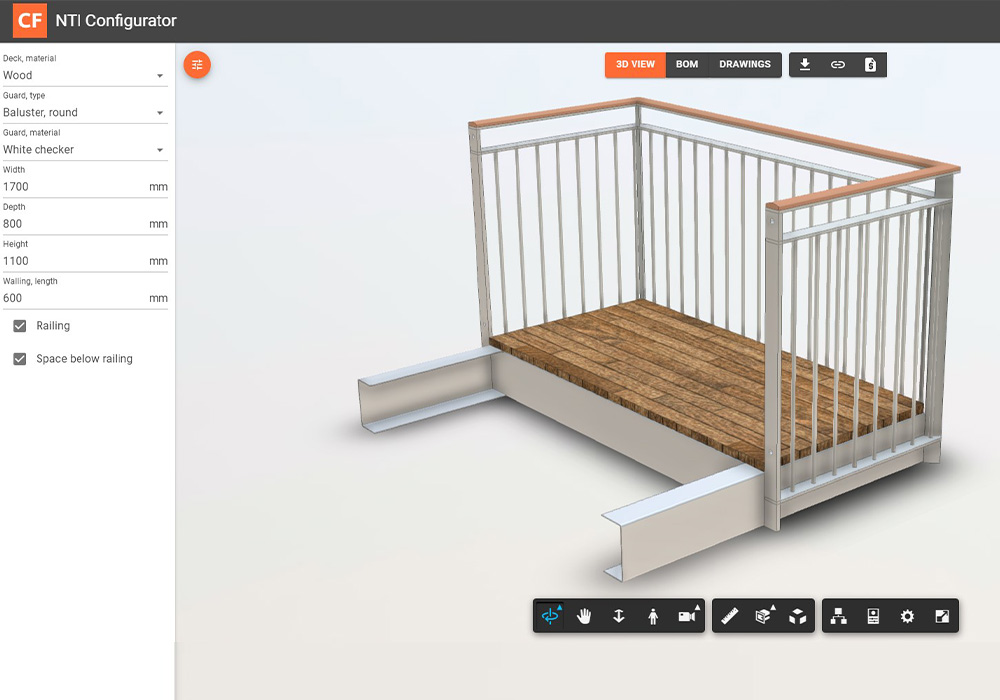The height and width of the screenshot is (700, 1000).
Task: Click the Width input field
Action: [70, 187]
